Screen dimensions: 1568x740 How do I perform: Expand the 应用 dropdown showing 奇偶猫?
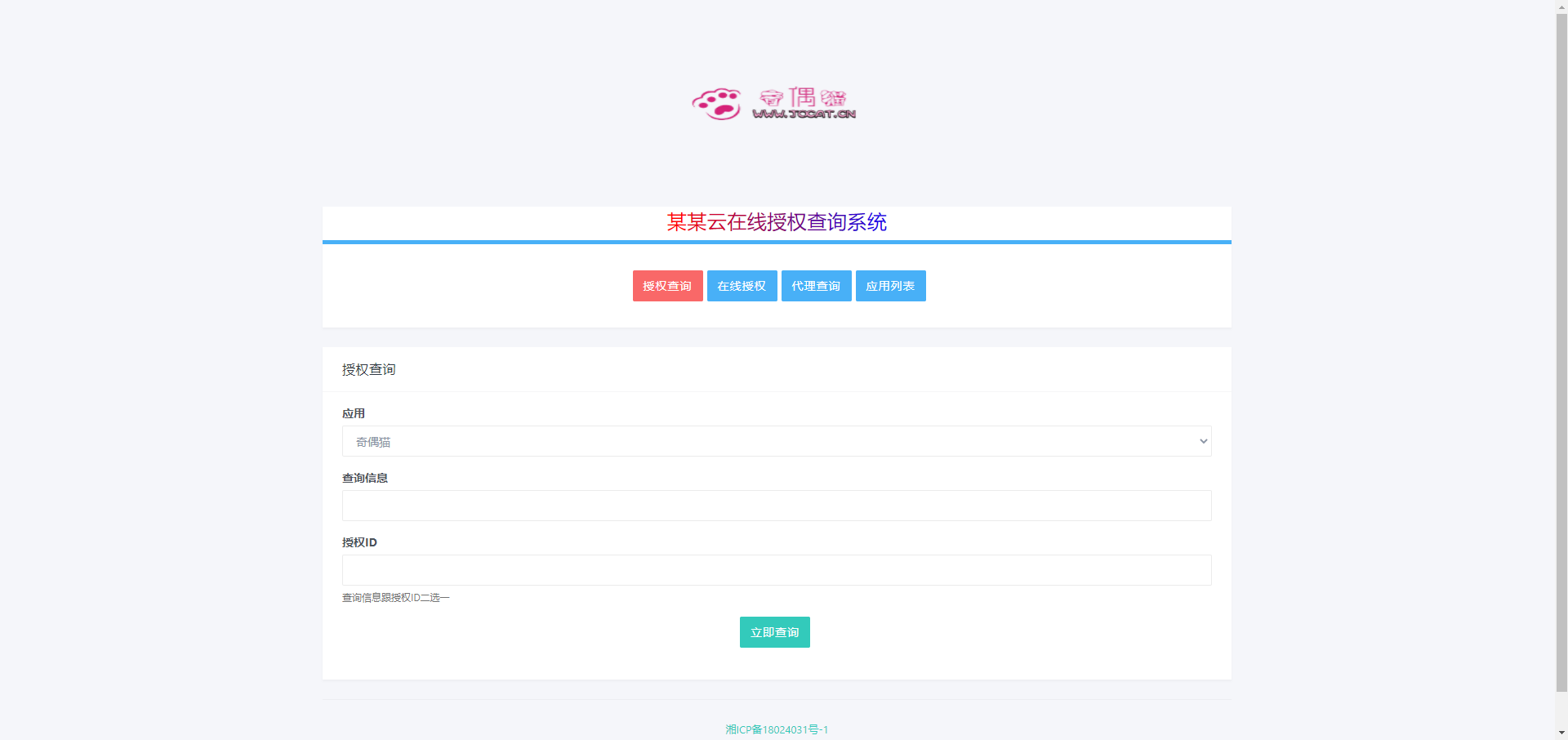pos(777,441)
